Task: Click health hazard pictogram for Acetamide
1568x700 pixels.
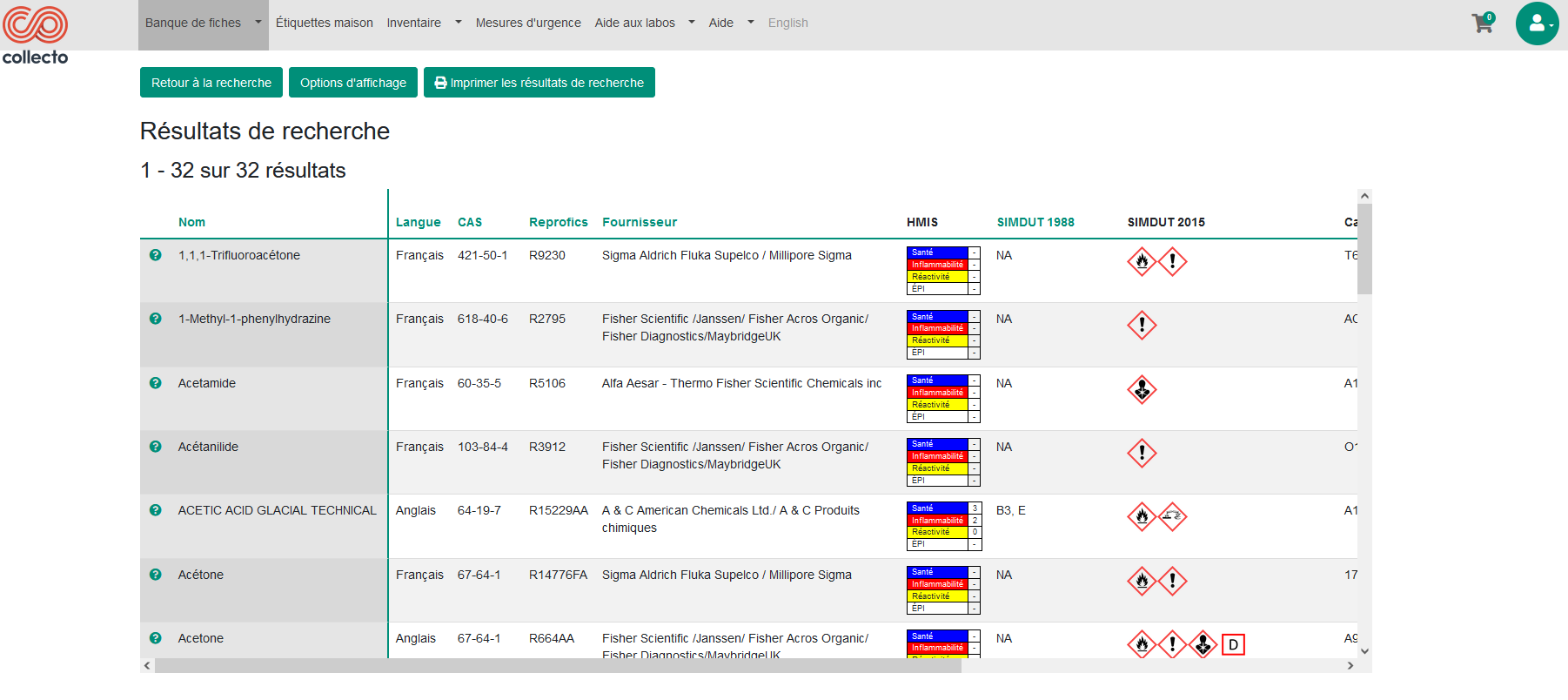Action: (1142, 389)
